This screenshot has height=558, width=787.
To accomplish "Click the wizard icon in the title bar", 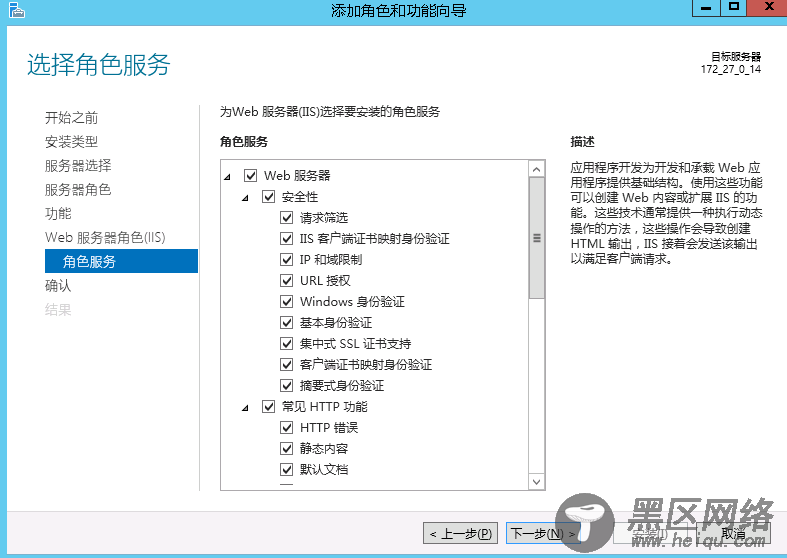I will [17, 10].
